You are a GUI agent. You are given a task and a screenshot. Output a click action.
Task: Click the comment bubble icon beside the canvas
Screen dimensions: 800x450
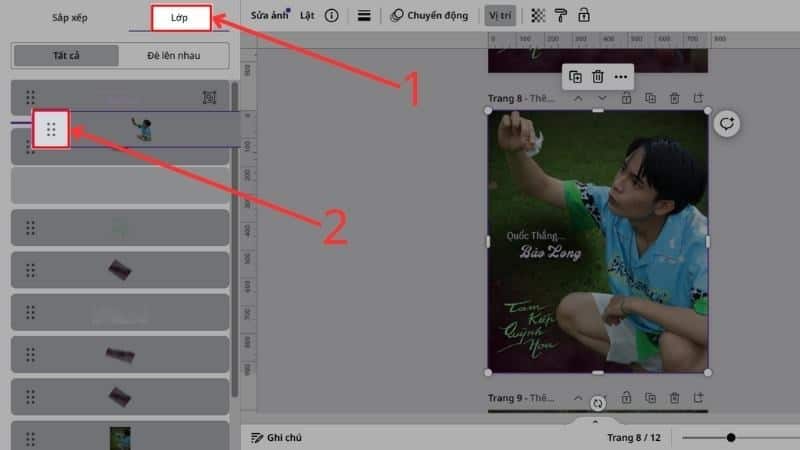coord(726,124)
